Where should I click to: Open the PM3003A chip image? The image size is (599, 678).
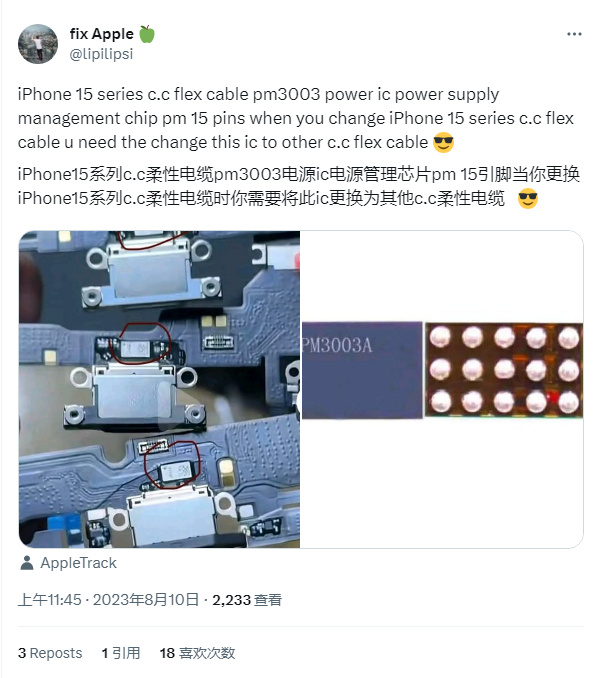click(362, 370)
